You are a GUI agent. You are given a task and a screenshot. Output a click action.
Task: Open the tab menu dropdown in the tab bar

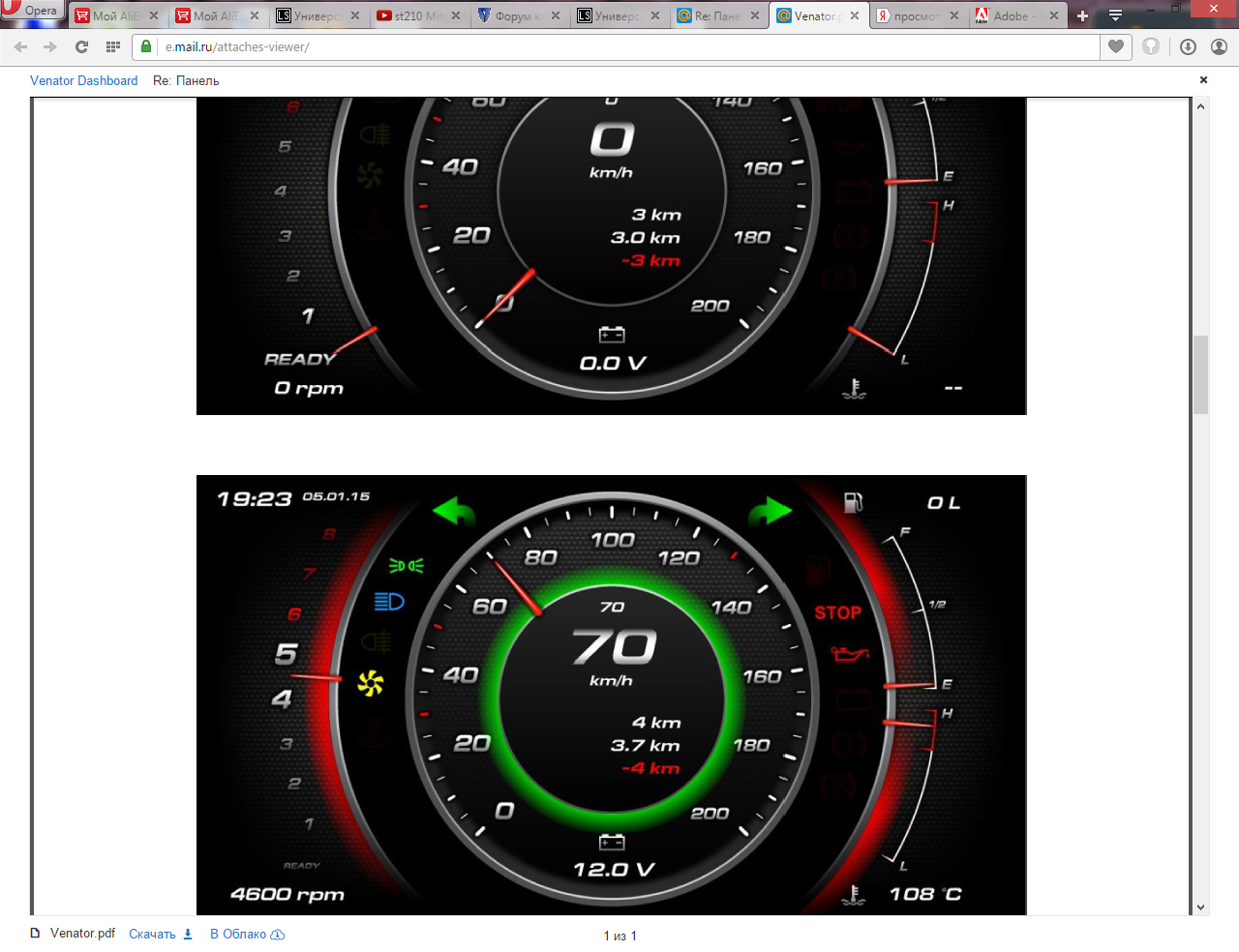pos(1115,15)
